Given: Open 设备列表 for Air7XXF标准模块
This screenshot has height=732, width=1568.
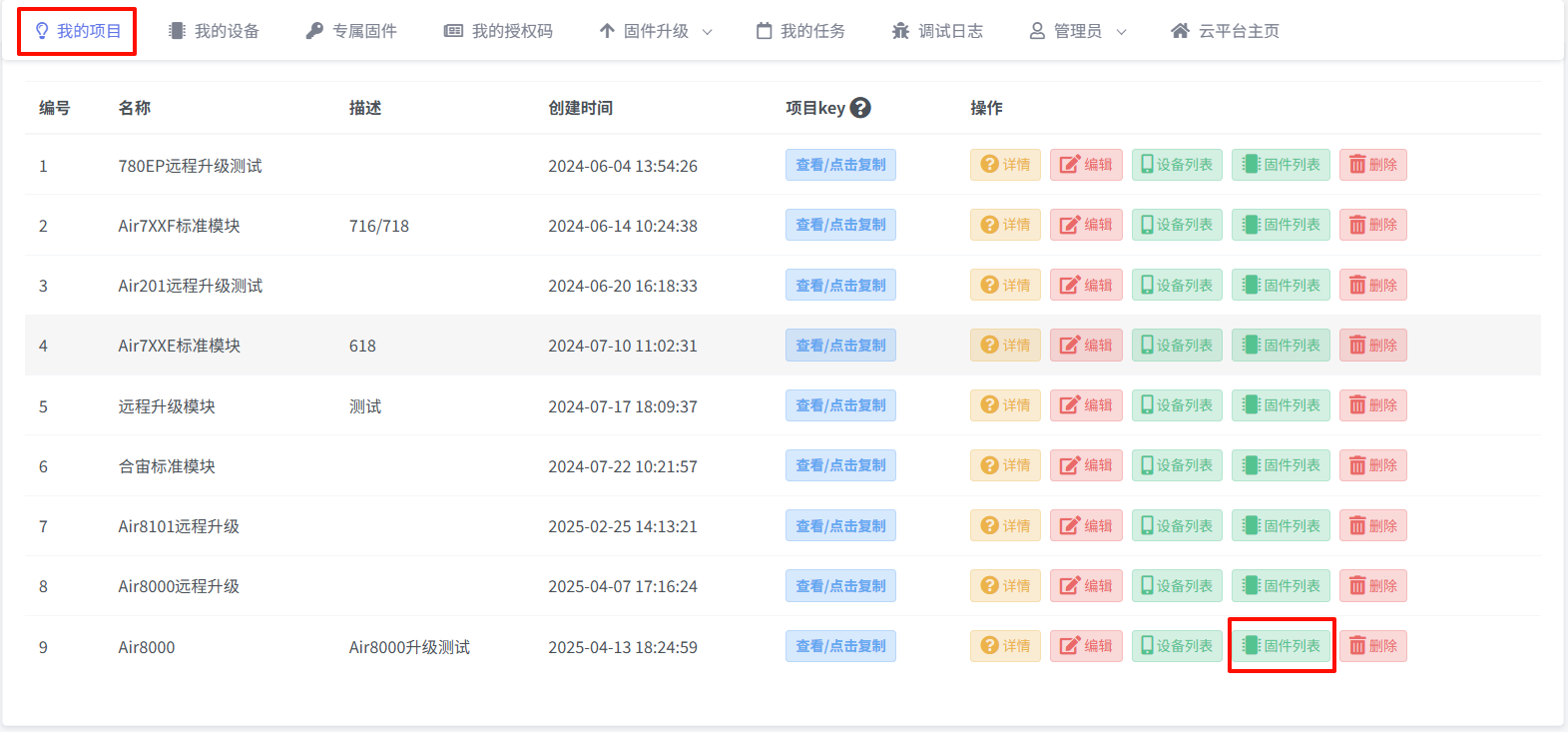Looking at the screenshot, I should coord(1177,225).
